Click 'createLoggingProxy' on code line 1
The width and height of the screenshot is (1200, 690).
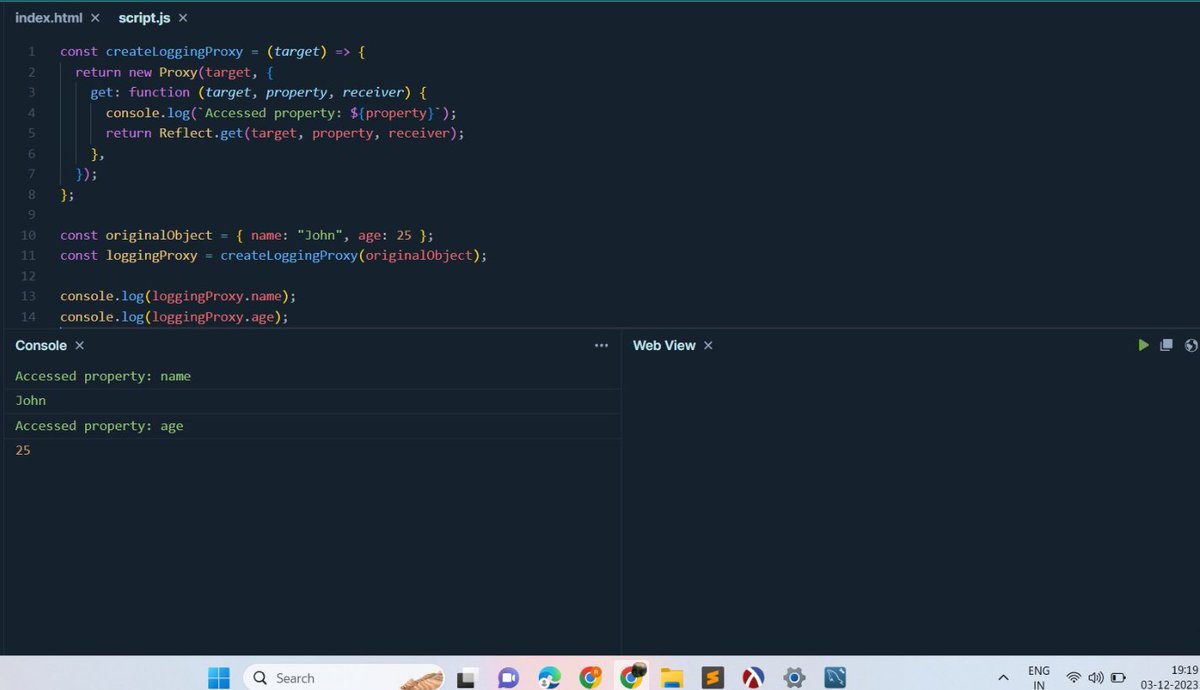click(x=175, y=51)
